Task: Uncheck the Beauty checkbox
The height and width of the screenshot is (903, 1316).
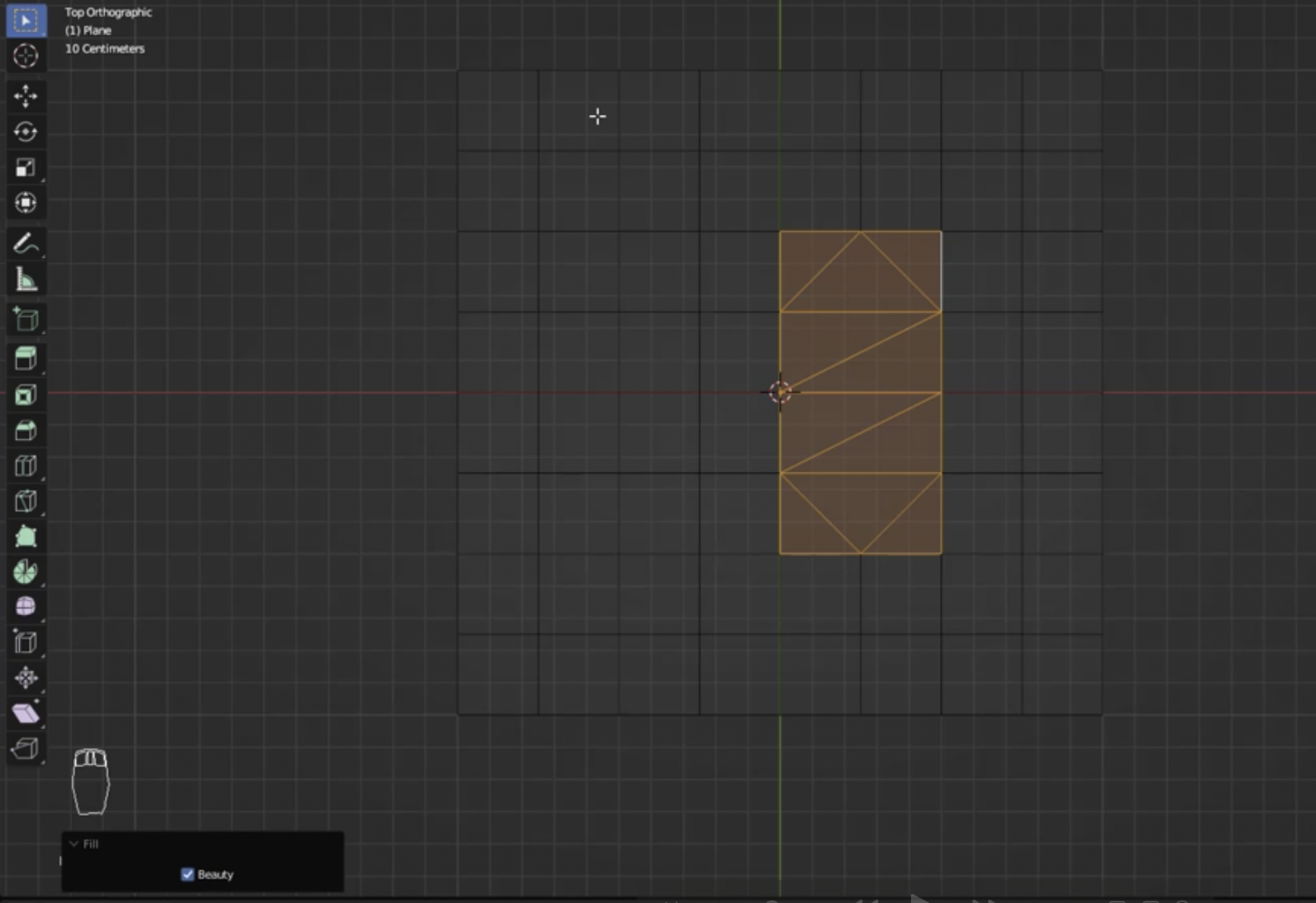Action: [187, 874]
